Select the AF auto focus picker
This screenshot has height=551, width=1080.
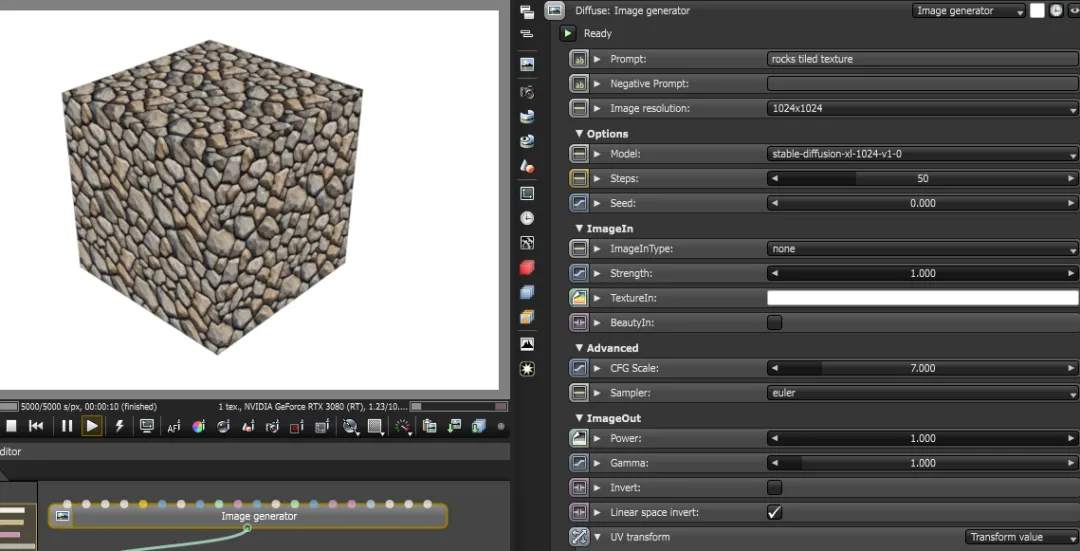[174, 427]
